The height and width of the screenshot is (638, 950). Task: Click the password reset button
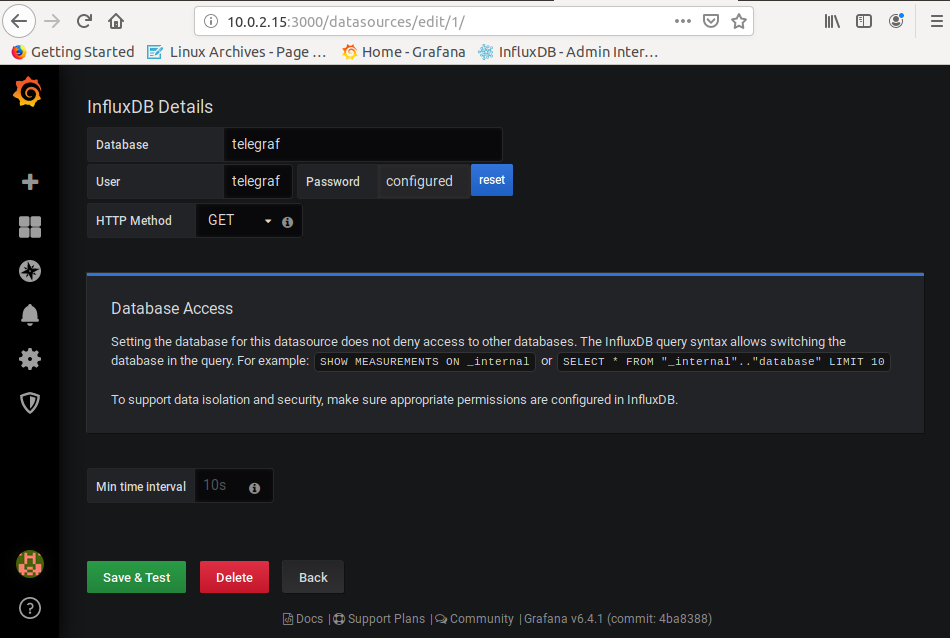pyautogui.click(x=491, y=180)
